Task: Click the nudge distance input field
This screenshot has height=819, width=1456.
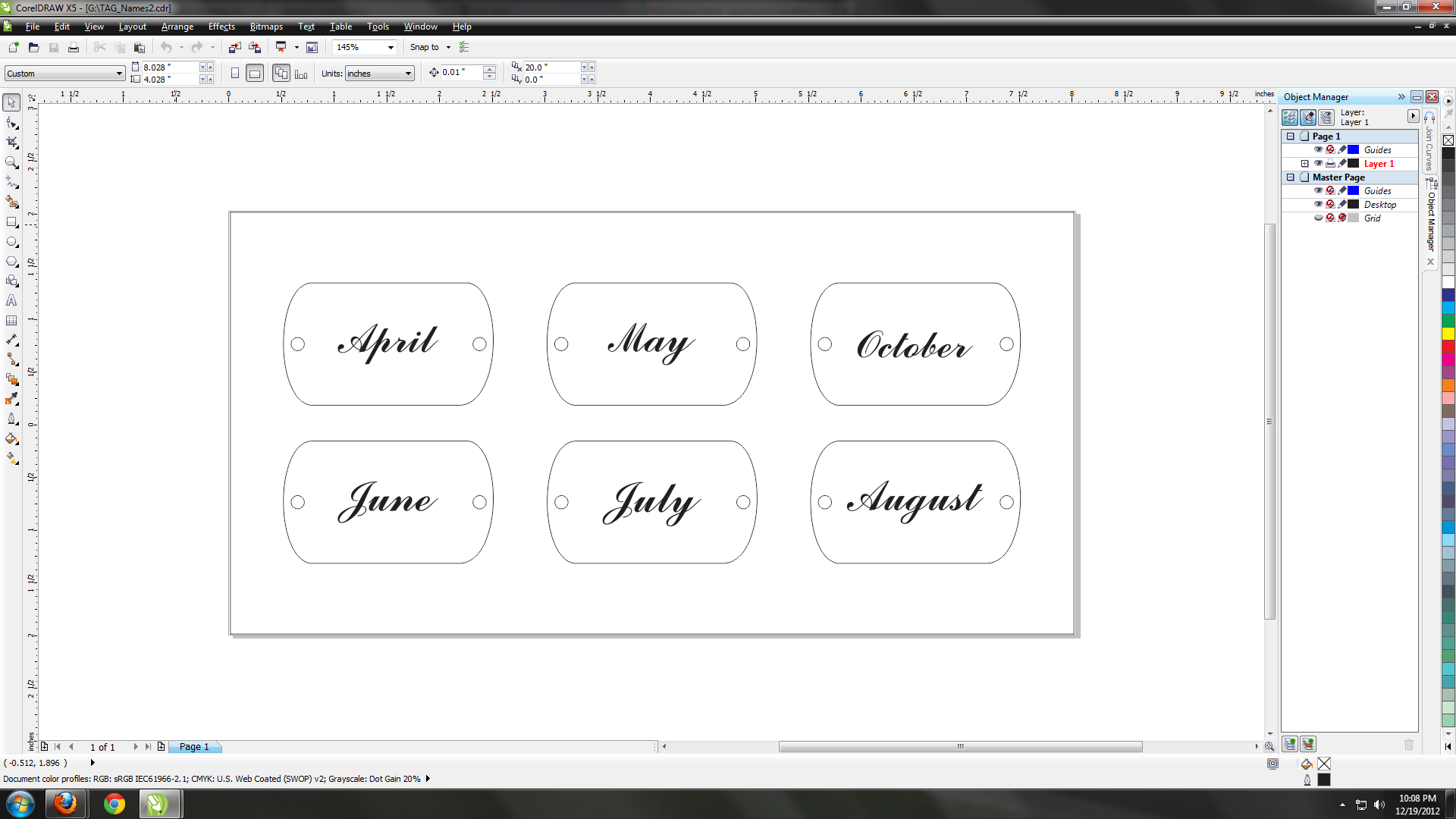Action: (x=461, y=72)
